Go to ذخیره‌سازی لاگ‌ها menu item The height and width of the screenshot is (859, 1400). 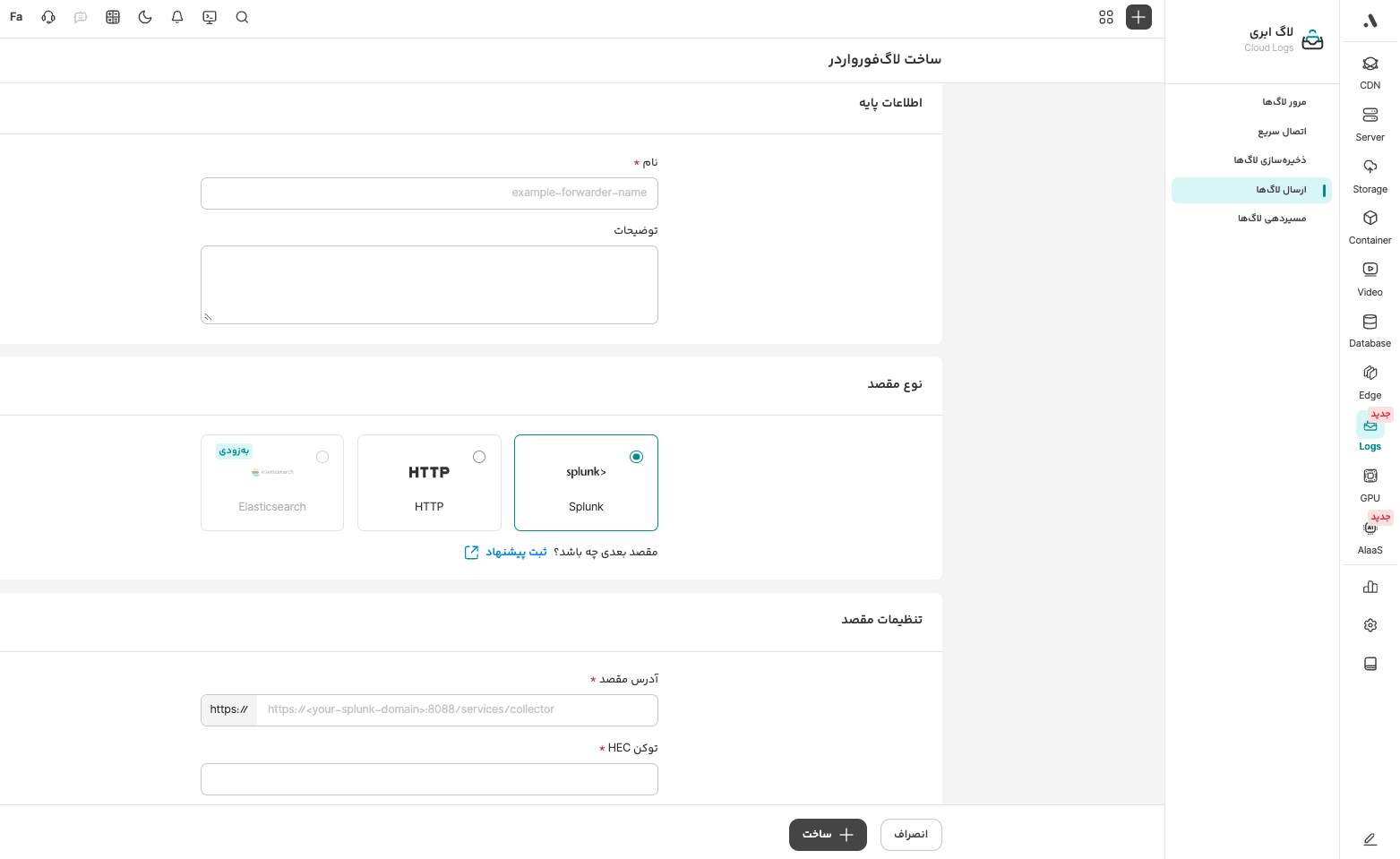[1269, 160]
